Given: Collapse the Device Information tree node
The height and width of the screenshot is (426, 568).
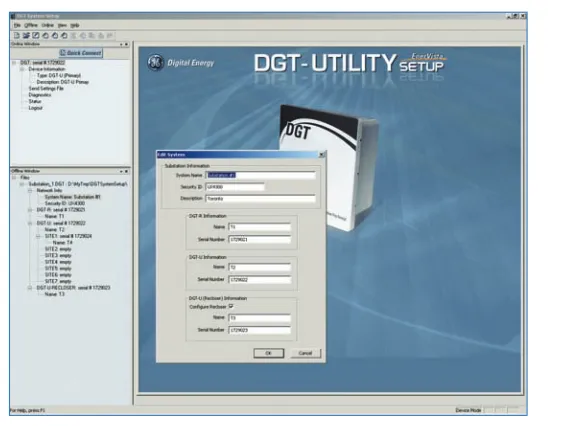Looking at the screenshot, I should coord(22,69).
